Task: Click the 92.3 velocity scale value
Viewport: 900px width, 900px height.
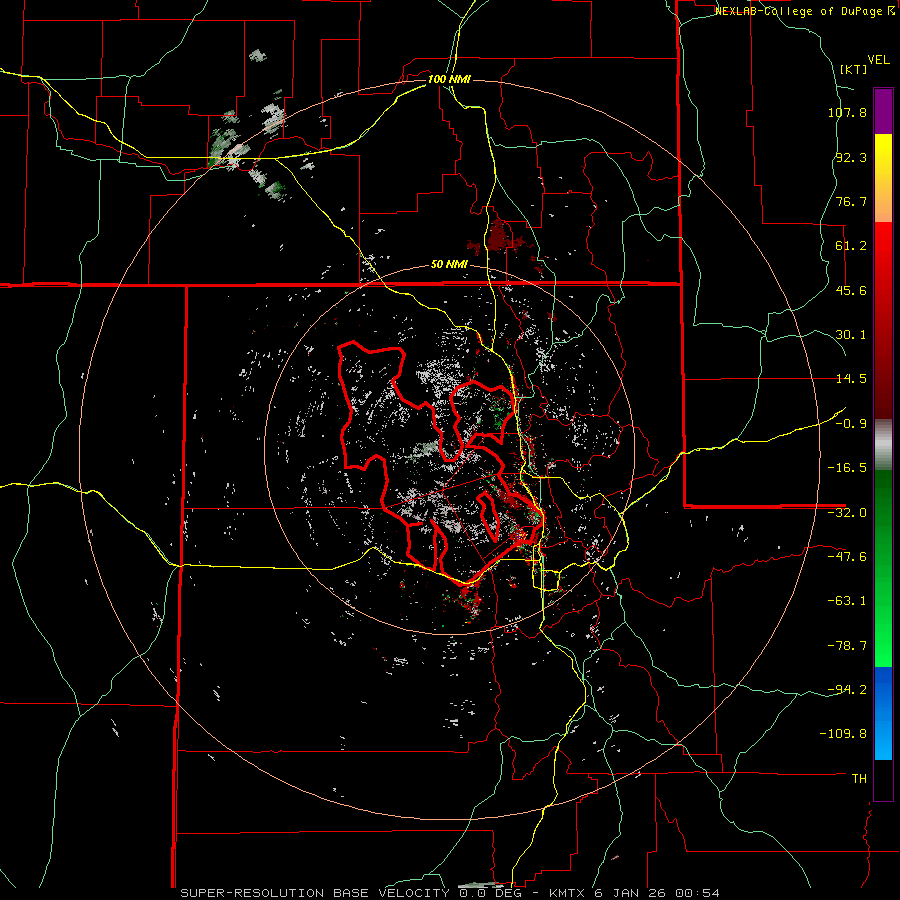Action: (851, 157)
